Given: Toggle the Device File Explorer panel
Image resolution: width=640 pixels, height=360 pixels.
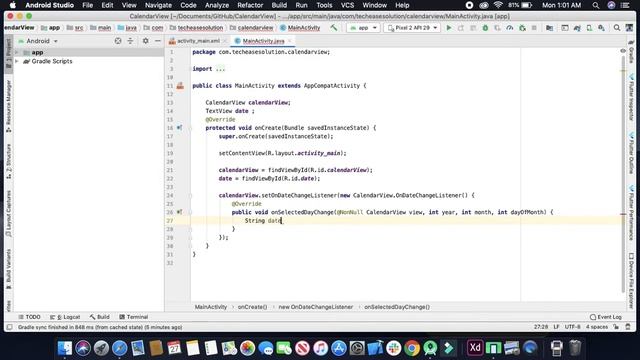Looking at the screenshot, I should tap(631, 281).
